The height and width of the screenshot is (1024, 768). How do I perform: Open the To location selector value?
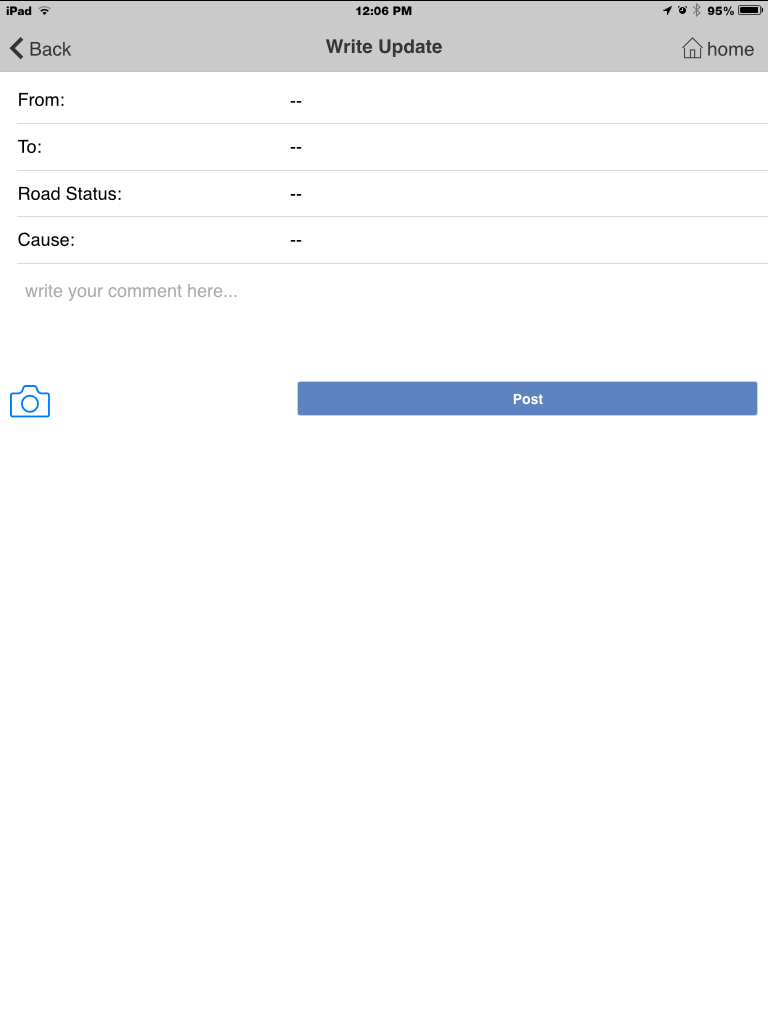[x=296, y=148]
